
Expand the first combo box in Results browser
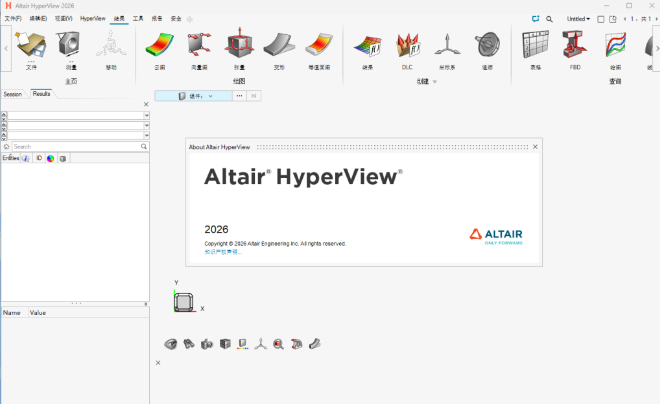tap(146, 116)
